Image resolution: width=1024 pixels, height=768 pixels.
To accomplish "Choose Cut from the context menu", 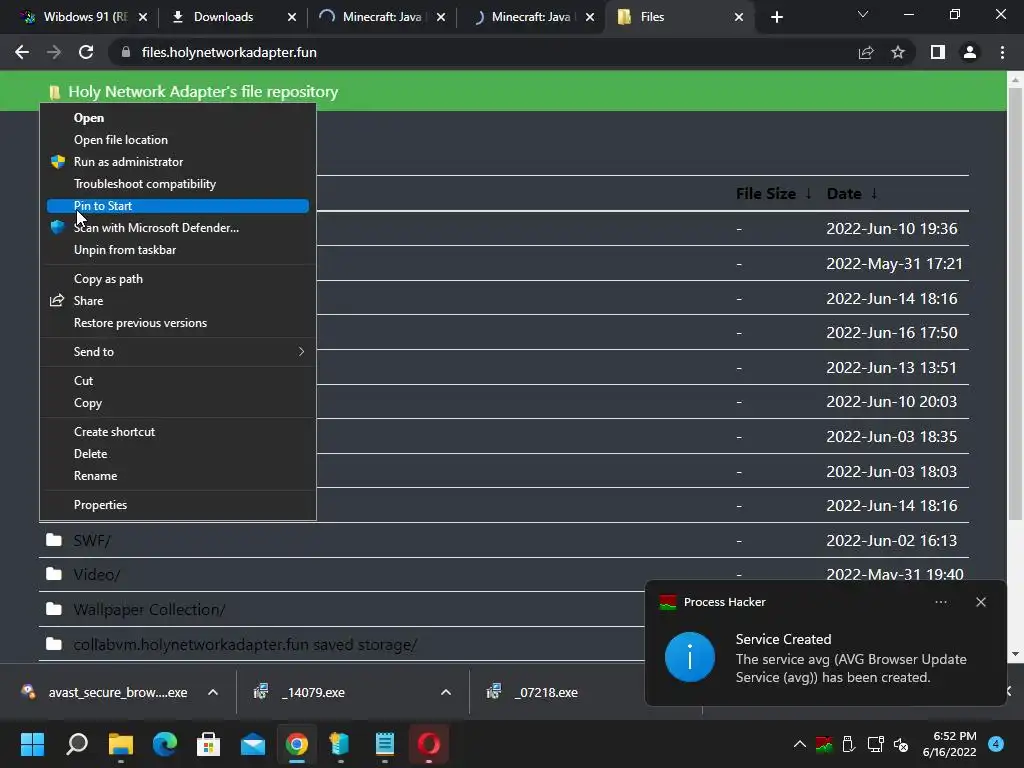I will [x=178, y=381].
